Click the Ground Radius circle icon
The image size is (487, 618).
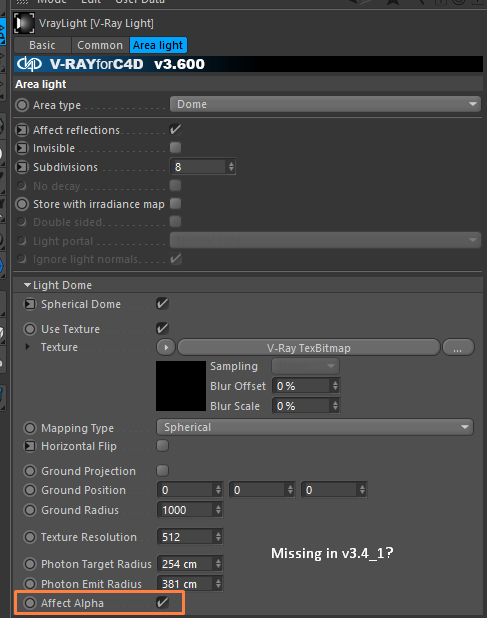30,510
